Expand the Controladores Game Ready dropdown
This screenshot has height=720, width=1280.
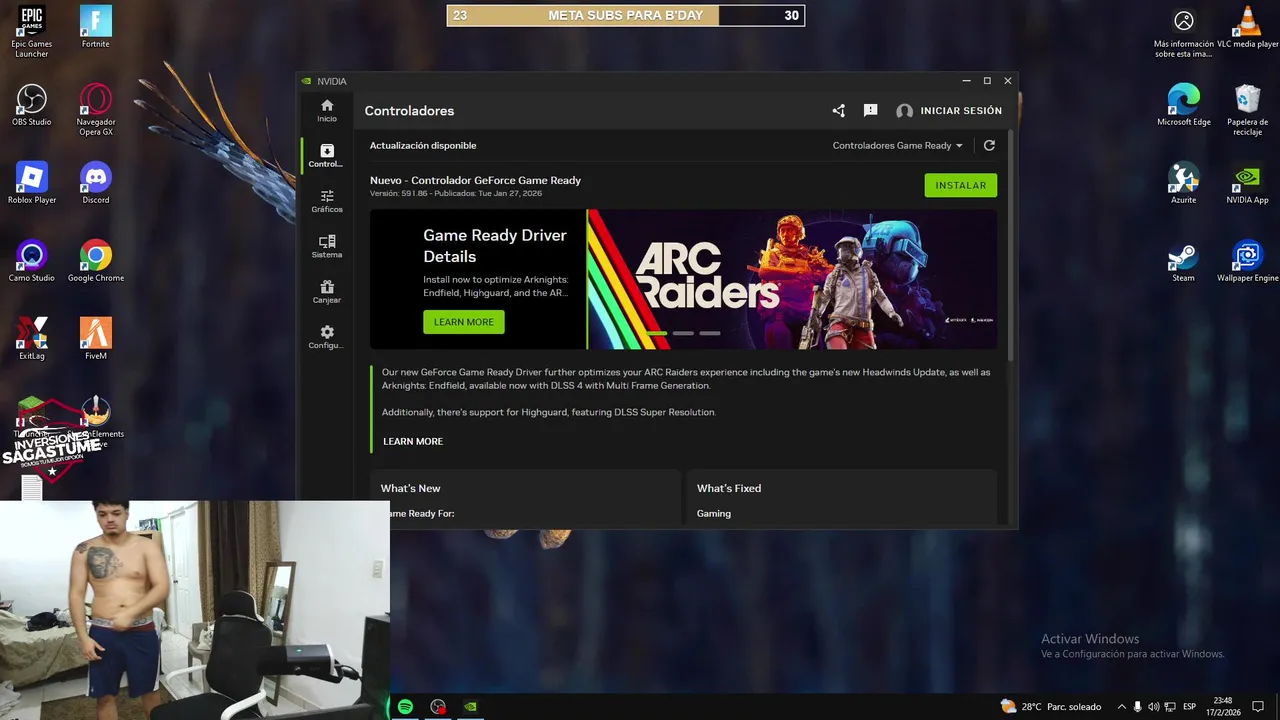pyautogui.click(x=897, y=145)
